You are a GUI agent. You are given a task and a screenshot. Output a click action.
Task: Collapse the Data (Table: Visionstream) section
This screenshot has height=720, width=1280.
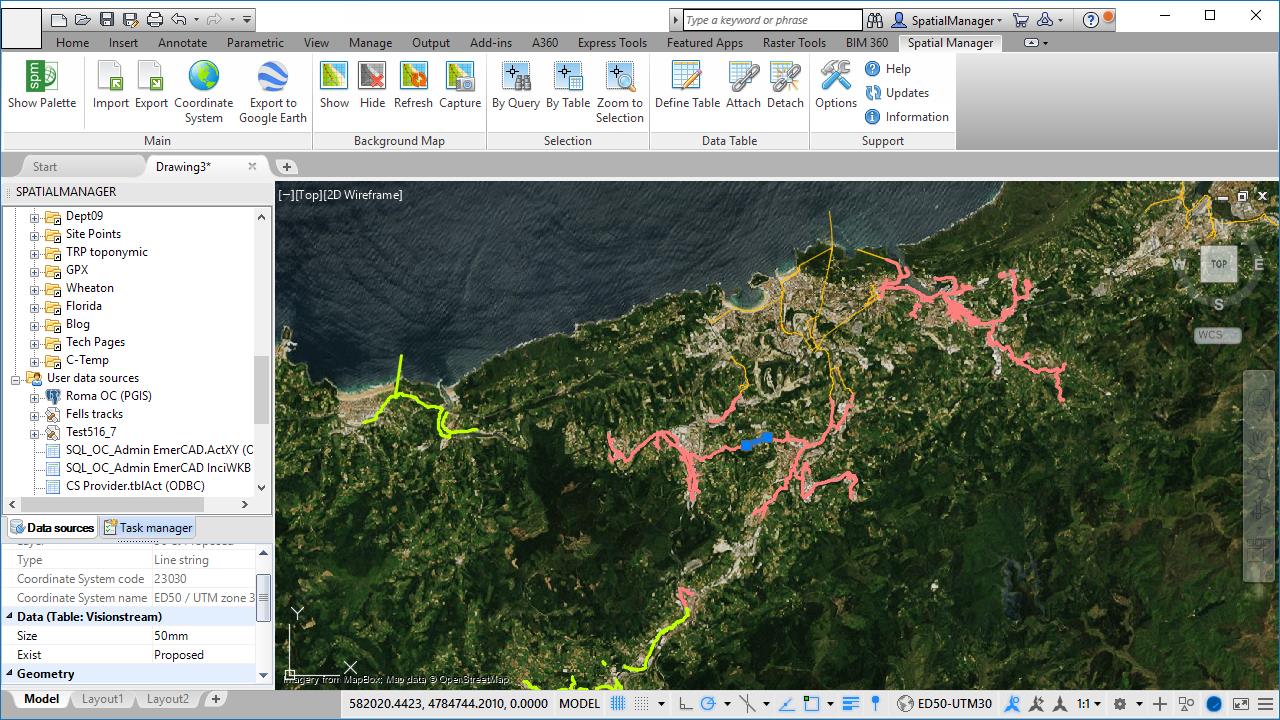(10, 617)
